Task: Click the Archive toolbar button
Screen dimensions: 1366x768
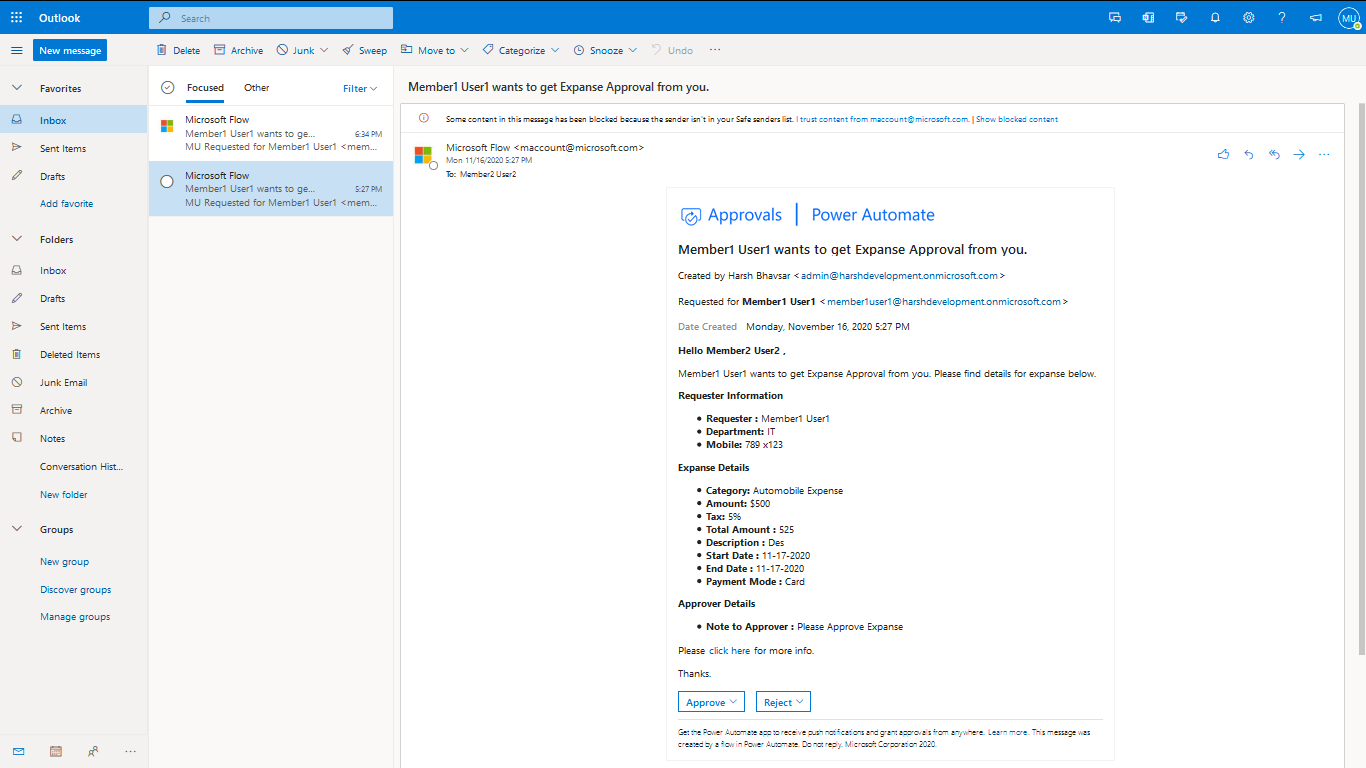Action: click(238, 50)
